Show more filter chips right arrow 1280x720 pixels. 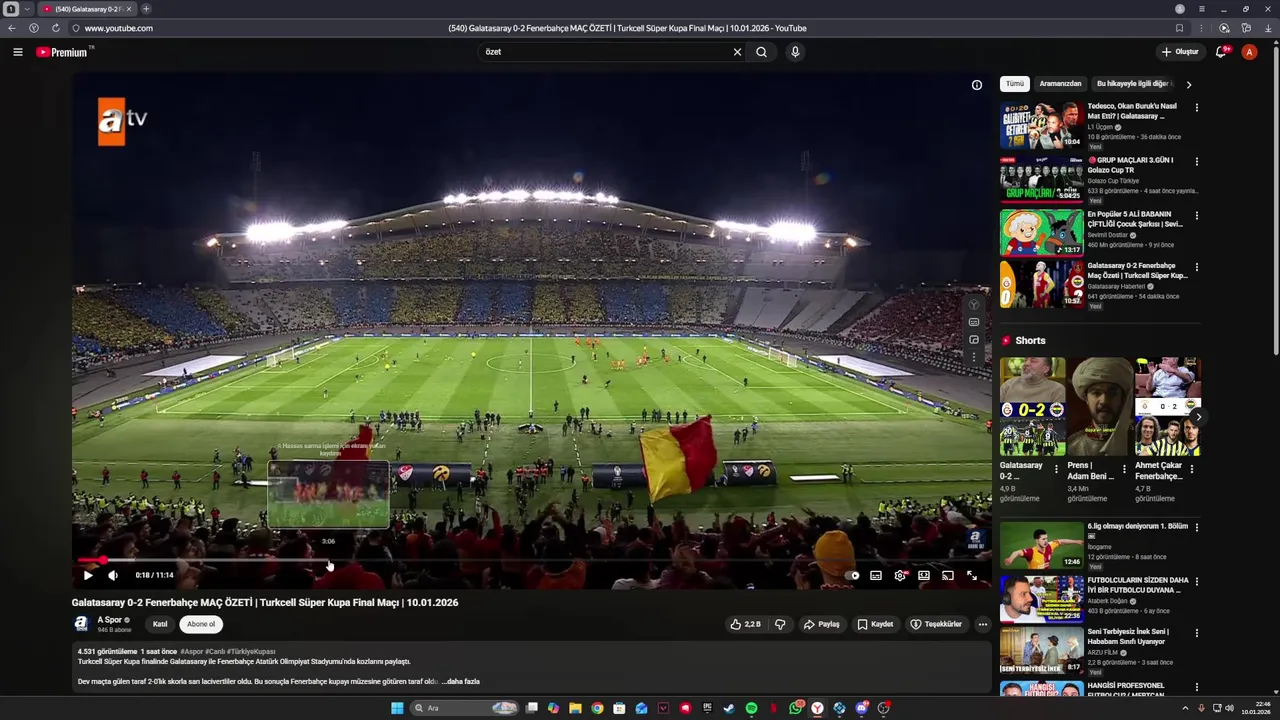click(x=1189, y=85)
